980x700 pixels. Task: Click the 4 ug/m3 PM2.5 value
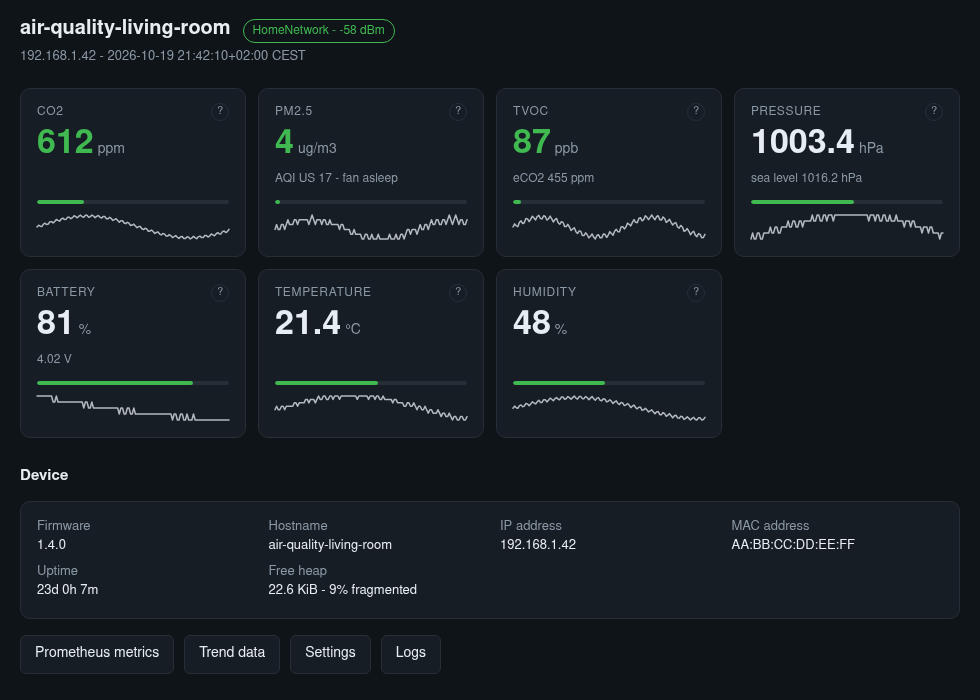[x=306, y=142]
